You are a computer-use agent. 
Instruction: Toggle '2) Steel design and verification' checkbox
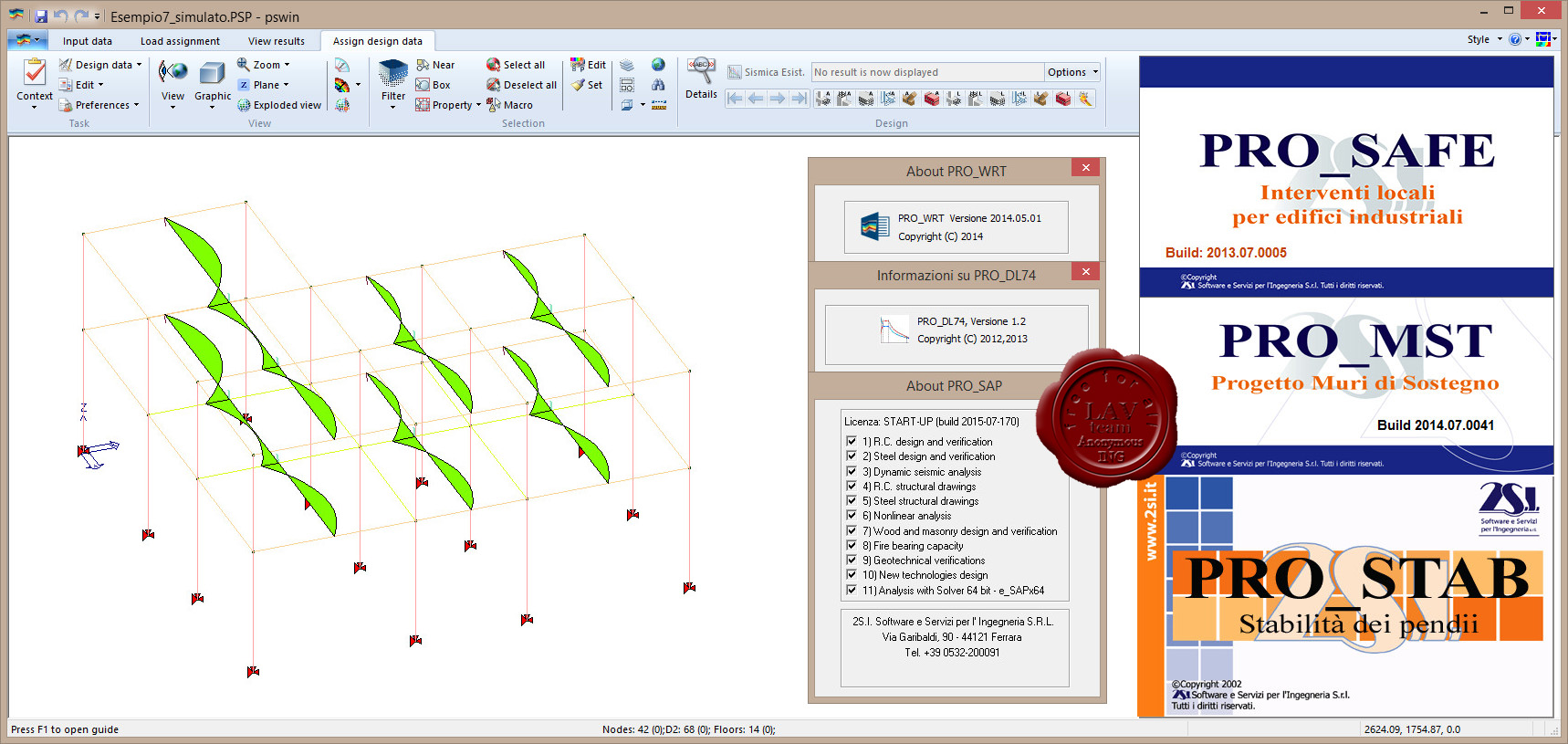click(x=852, y=456)
